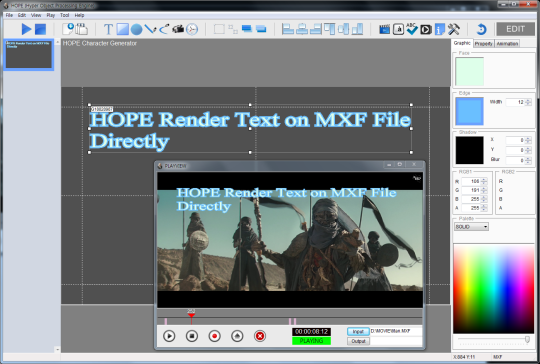Select the Ellipse shape tool
The height and width of the screenshot is (364, 540).
[x=136, y=29]
